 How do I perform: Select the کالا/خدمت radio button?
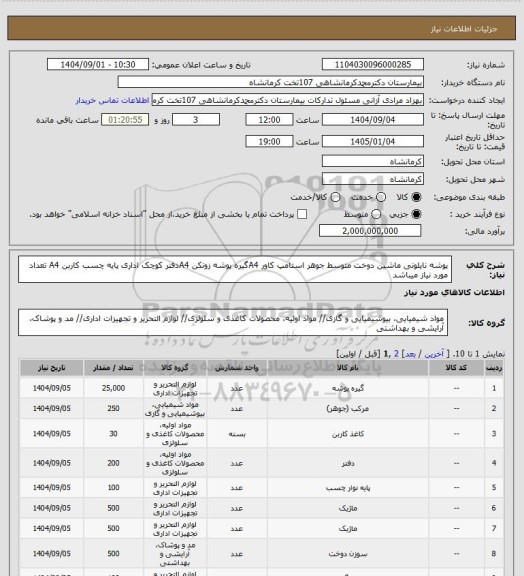[x=335, y=197]
